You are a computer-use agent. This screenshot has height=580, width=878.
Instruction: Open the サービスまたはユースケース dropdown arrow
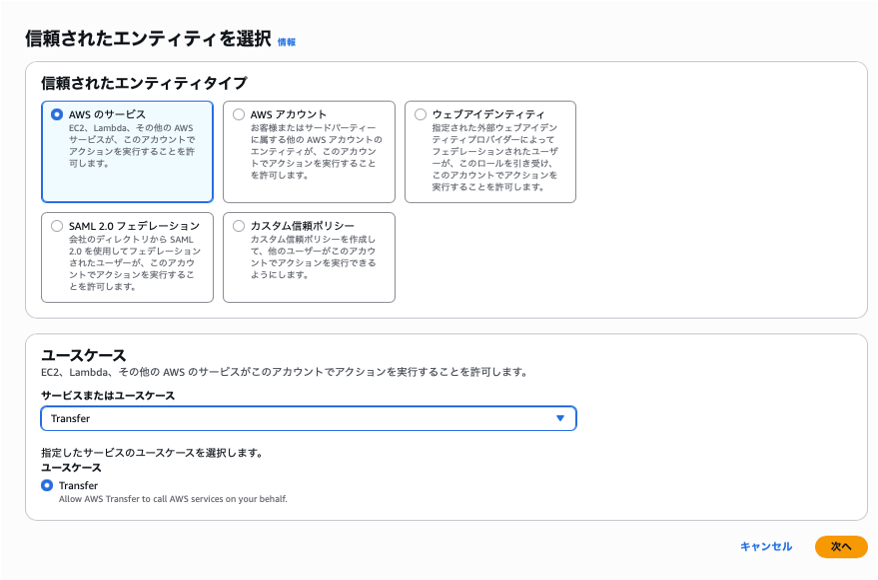click(560, 418)
